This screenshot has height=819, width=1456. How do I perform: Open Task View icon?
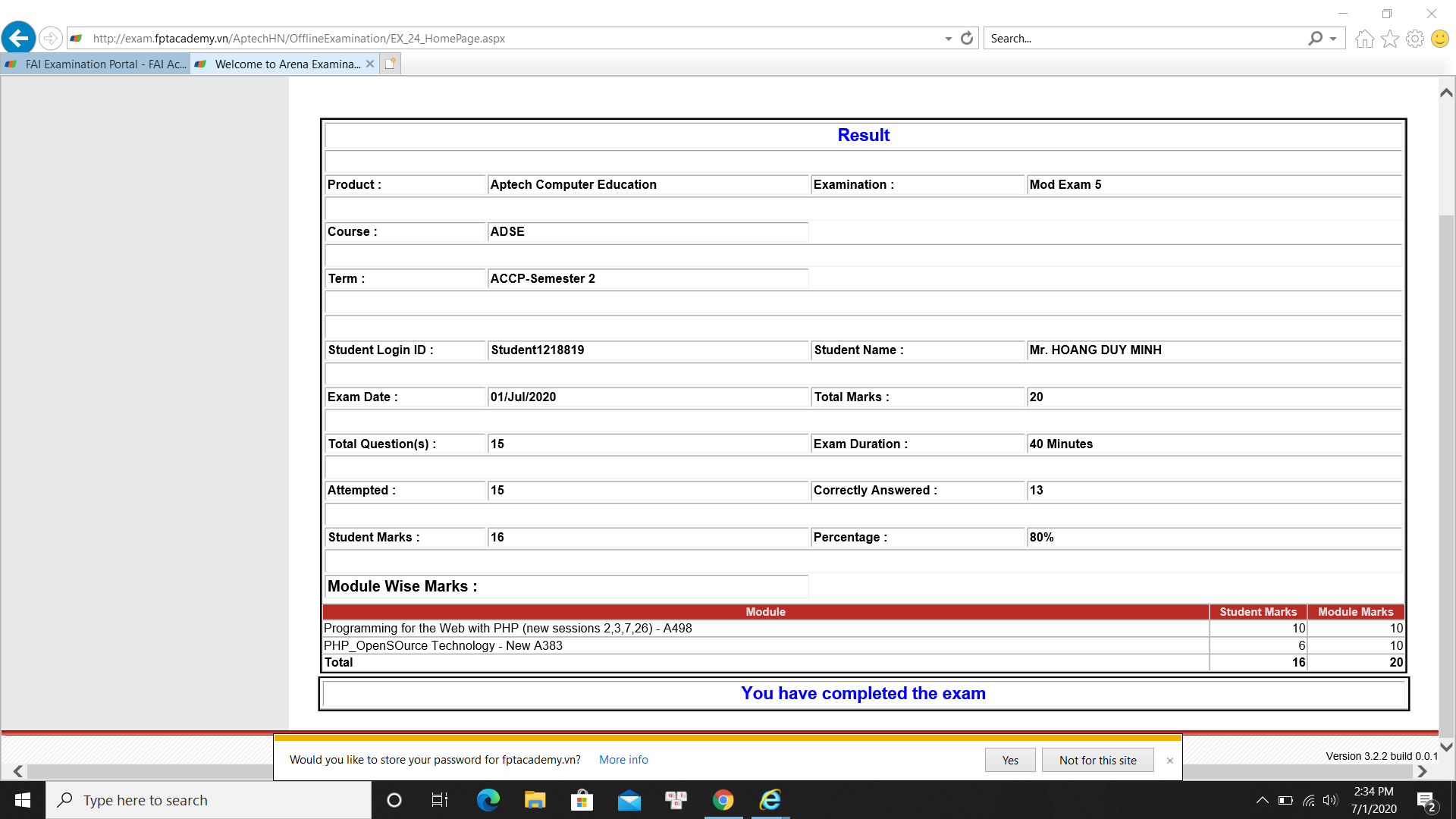[440, 800]
